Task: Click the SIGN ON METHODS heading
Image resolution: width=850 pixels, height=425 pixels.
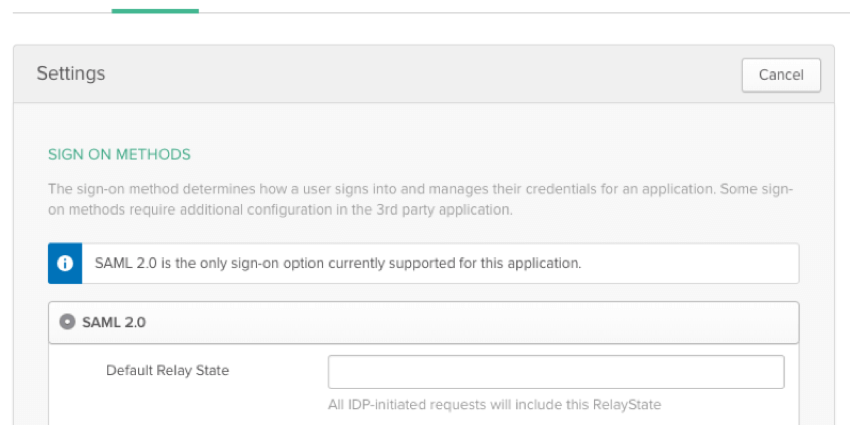Action: 119,155
